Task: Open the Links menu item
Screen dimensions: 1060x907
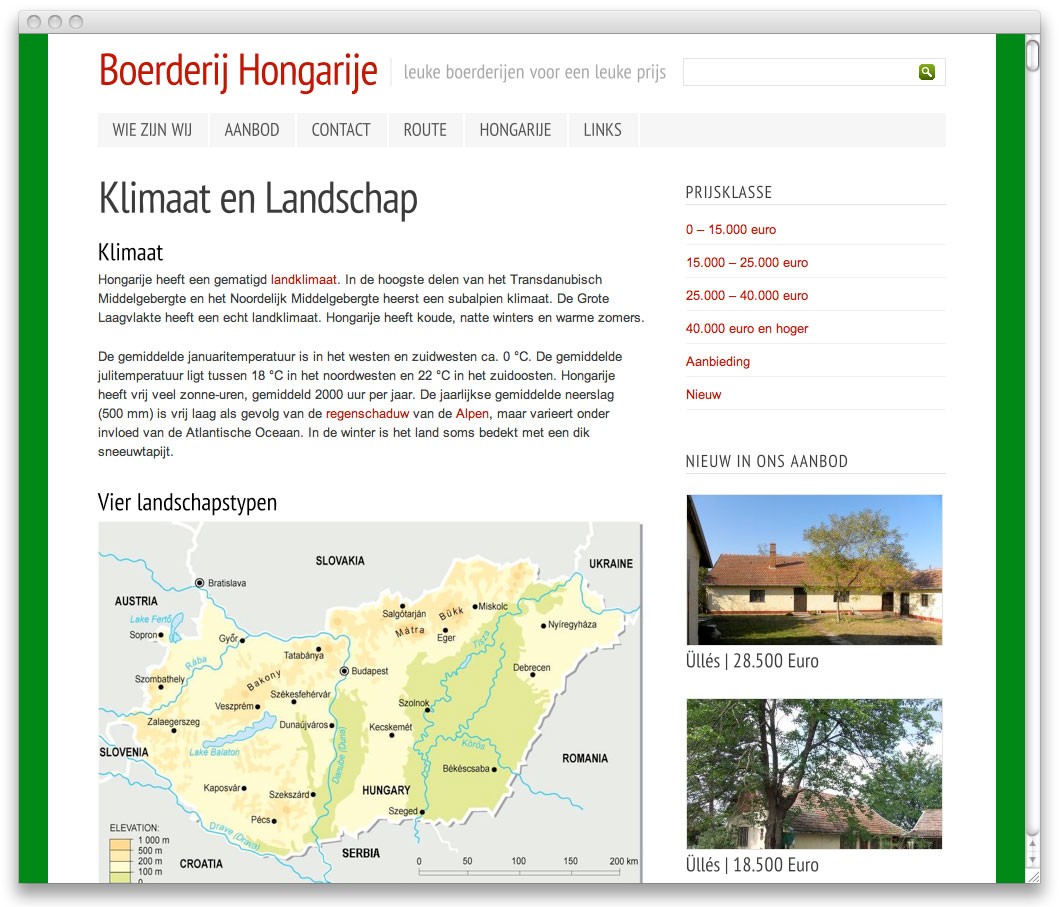Action: pyautogui.click(x=602, y=130)
